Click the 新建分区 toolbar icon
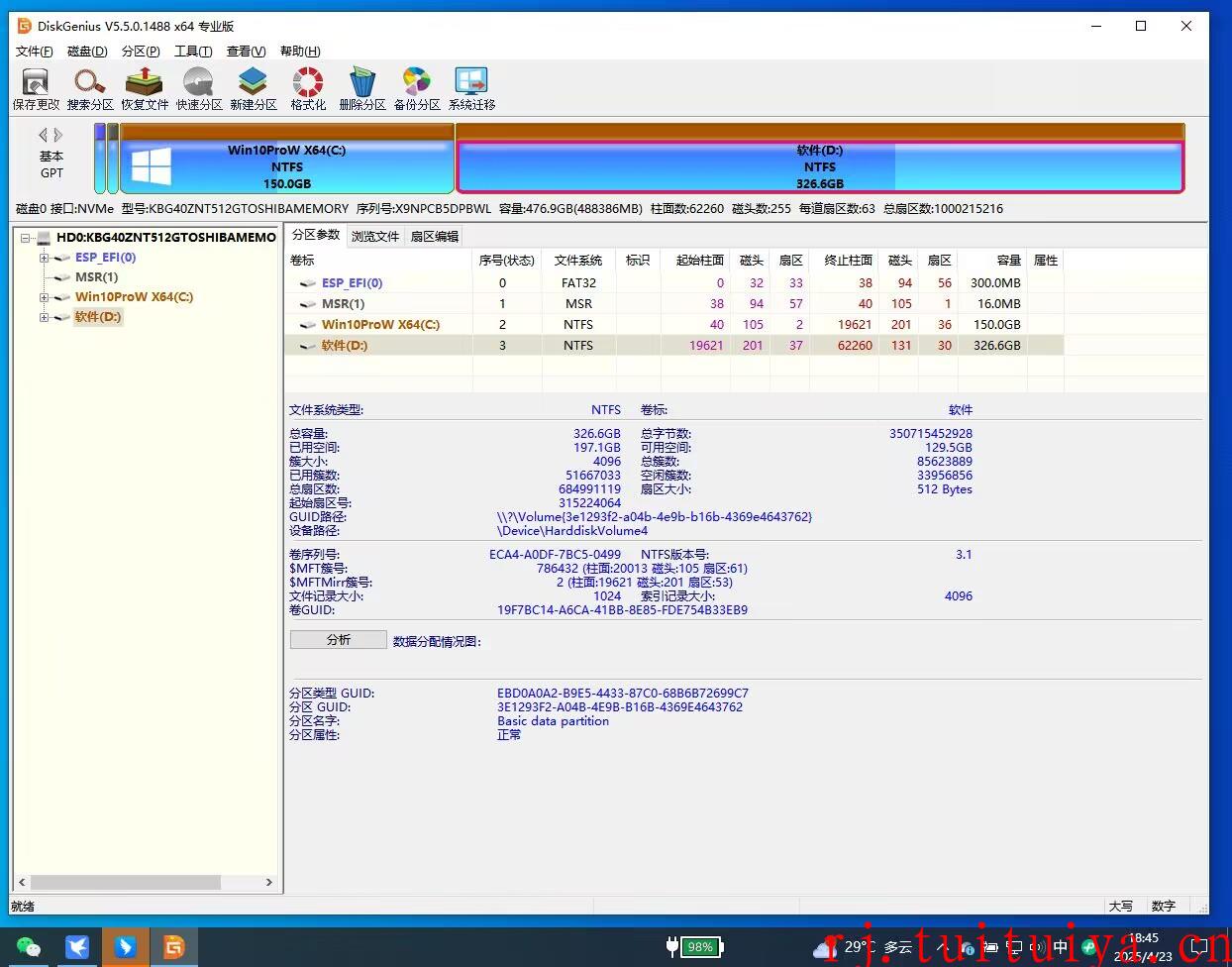The height and width of the screenshot is (967, 1232). 254,88
